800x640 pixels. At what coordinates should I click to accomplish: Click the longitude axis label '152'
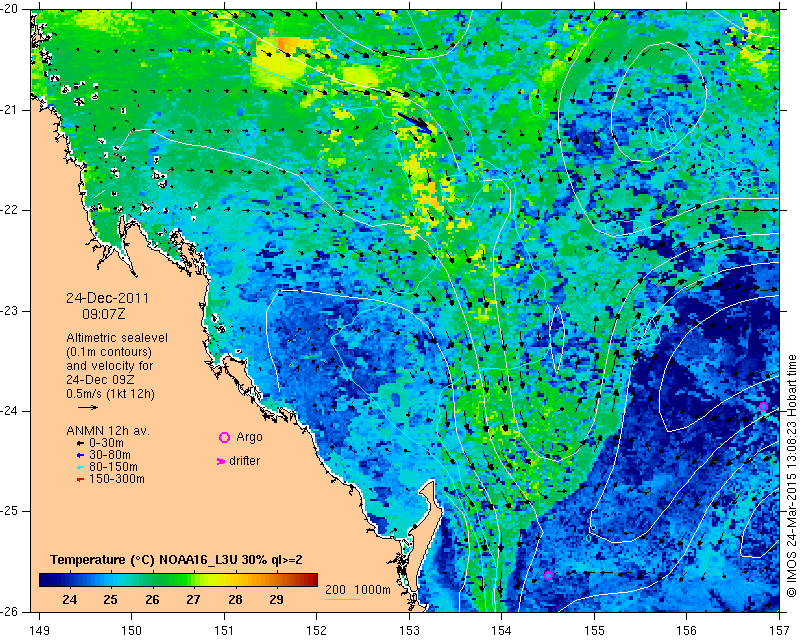317,630
